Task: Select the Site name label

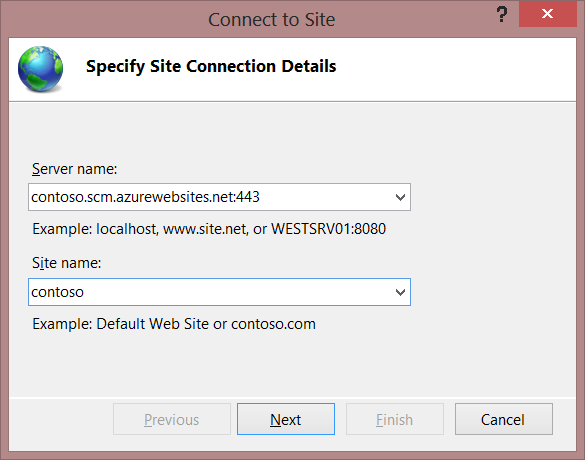Action: coord(66,263)
